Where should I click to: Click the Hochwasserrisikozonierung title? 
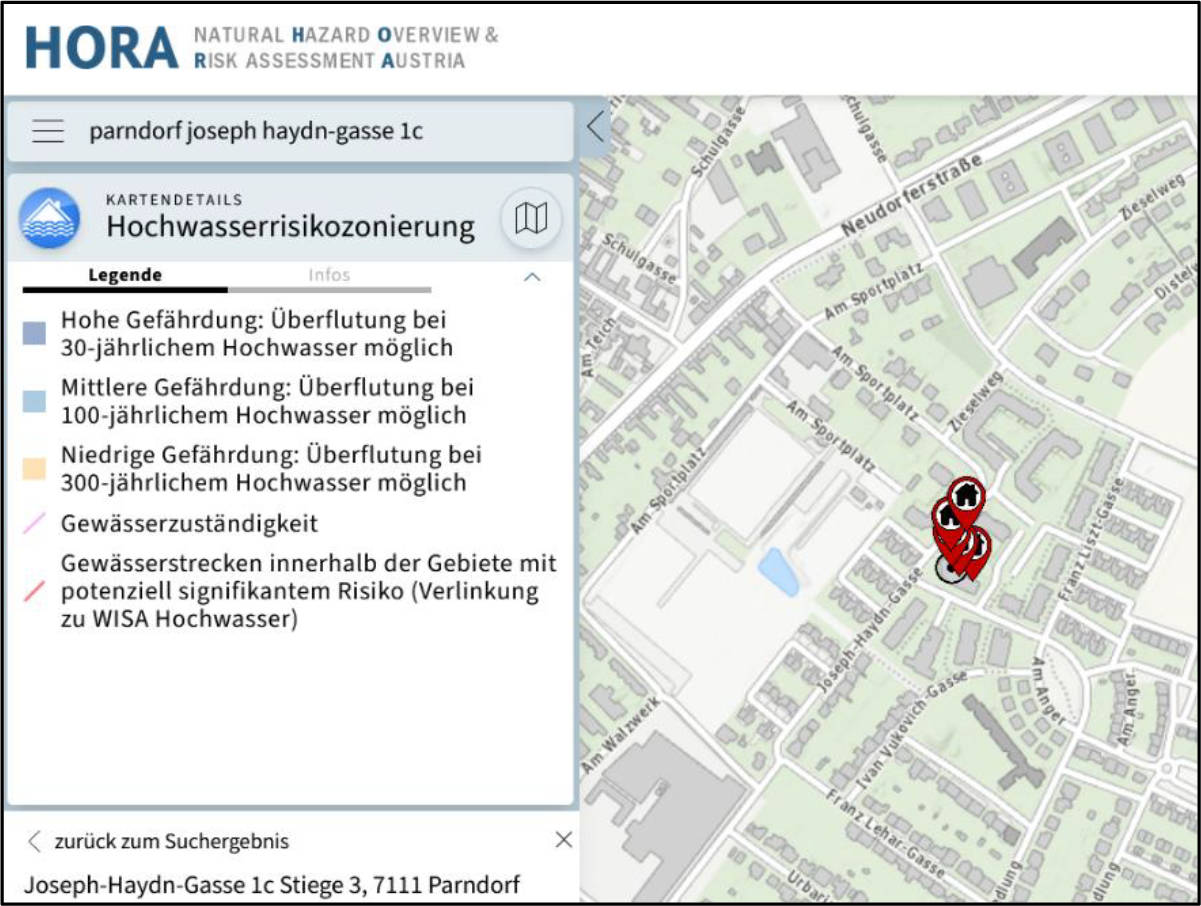[291, 227]
